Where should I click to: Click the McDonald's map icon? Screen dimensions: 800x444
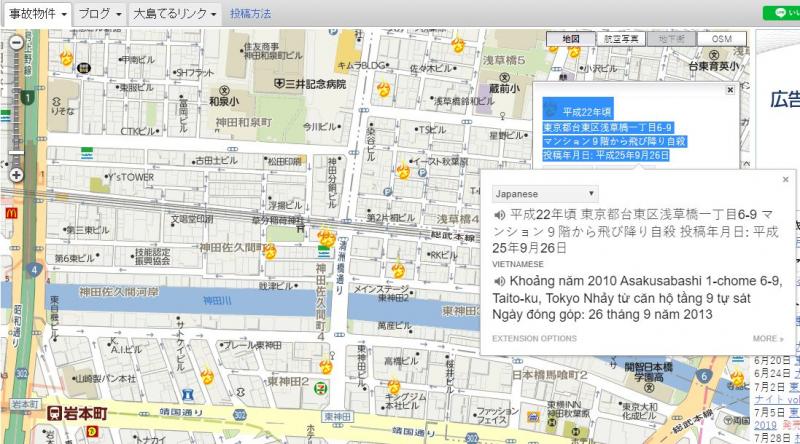11,213
